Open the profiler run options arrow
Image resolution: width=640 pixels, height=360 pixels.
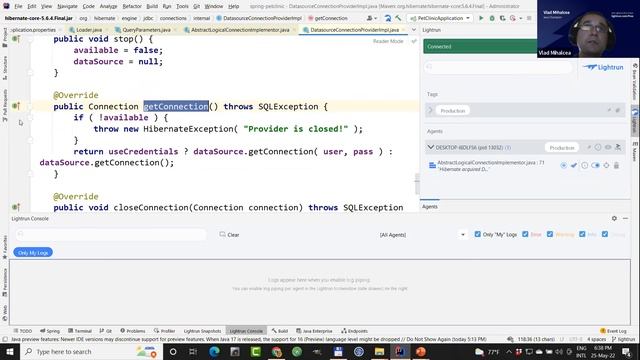[520, 18]
